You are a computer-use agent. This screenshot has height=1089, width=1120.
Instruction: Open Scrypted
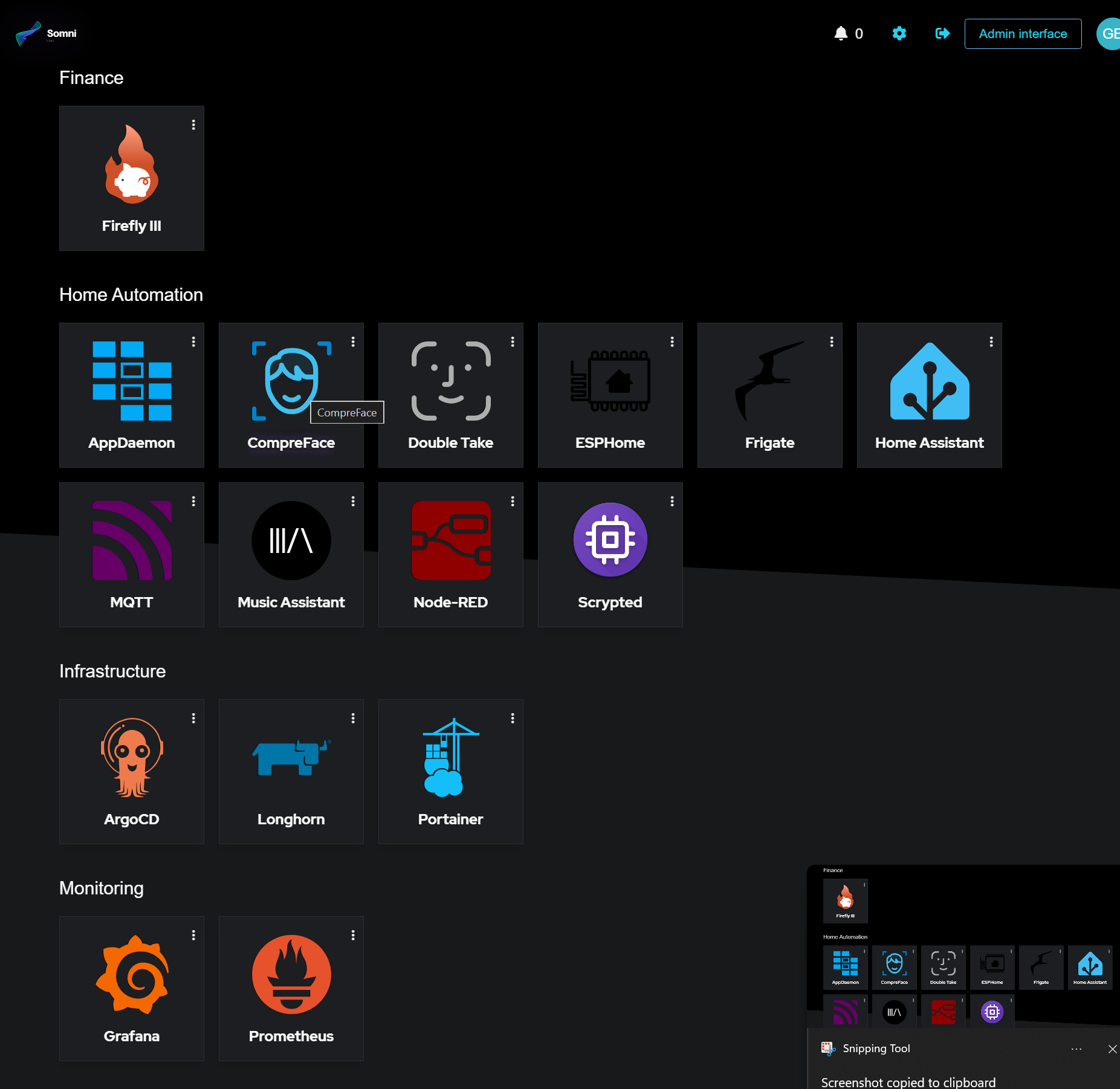(x=610, y=553)
